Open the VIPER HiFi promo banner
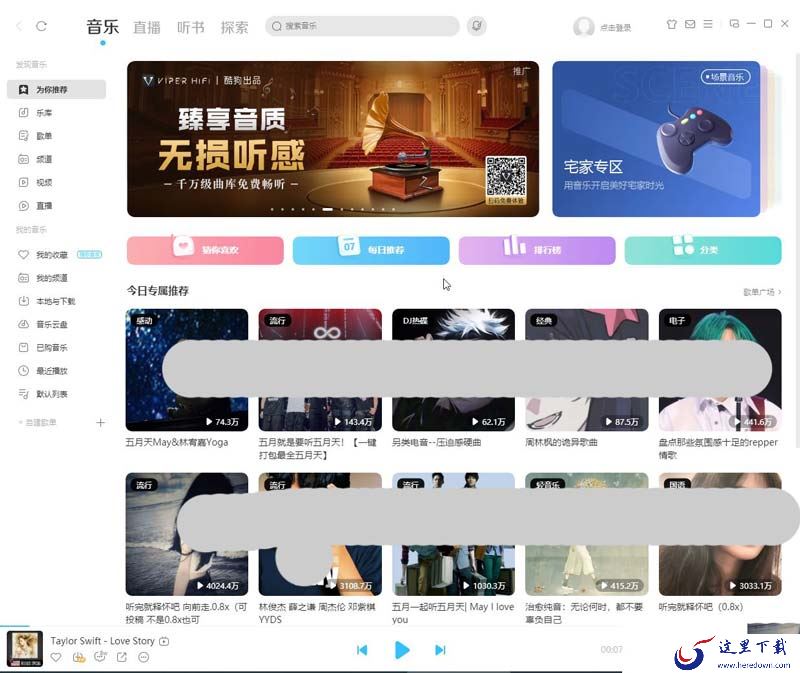 (x=333, y=139)
